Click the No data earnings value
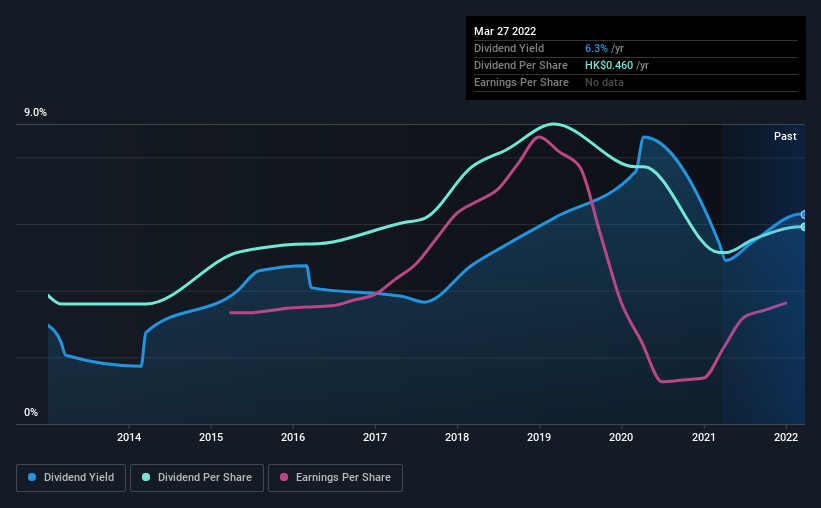 (x=604, y=82)
